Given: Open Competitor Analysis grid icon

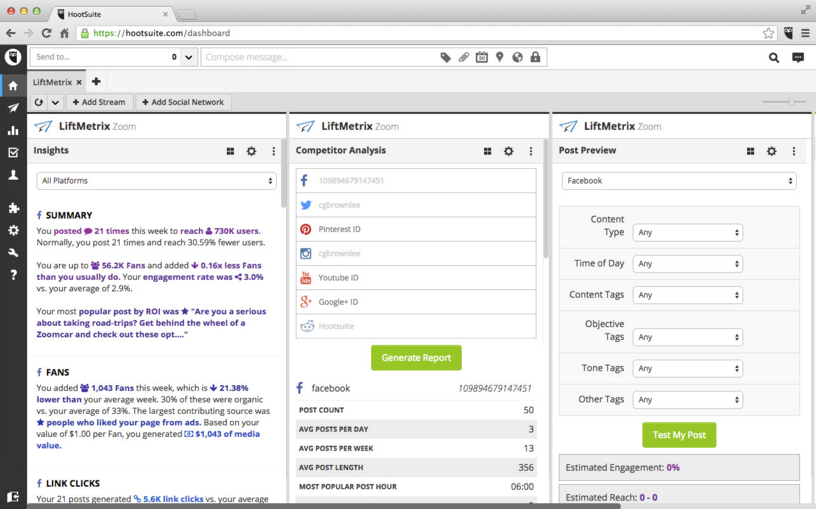Looking at the screenshot, I should [x=488, y=151].
